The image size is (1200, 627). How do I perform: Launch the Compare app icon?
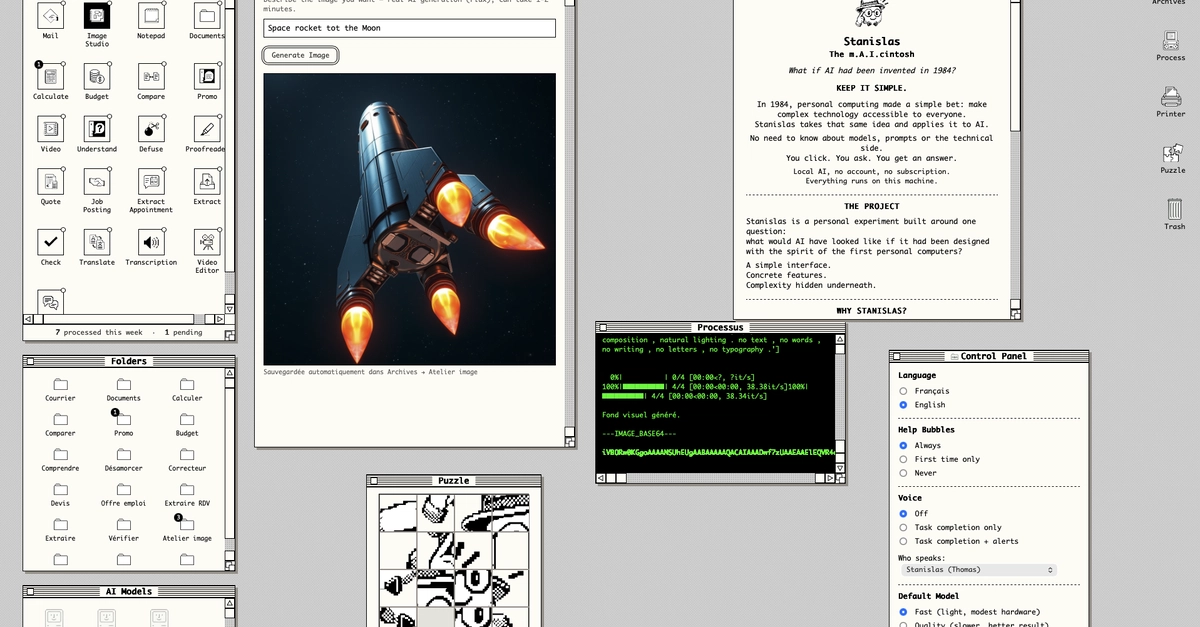[151, 76]
